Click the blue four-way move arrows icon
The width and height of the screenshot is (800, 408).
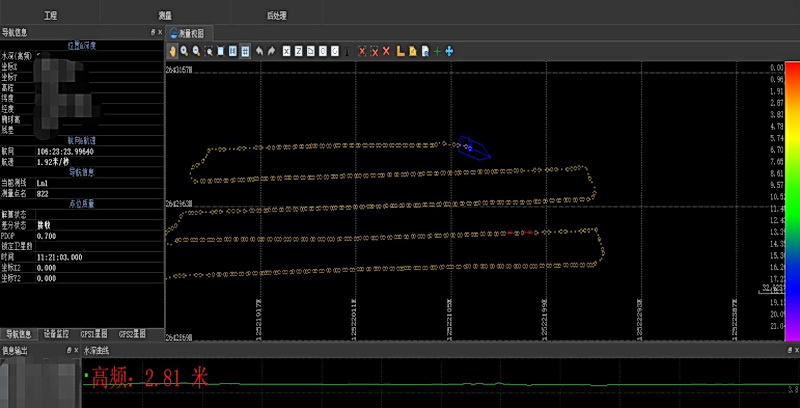pyautogui.click(x=449, y=50)
